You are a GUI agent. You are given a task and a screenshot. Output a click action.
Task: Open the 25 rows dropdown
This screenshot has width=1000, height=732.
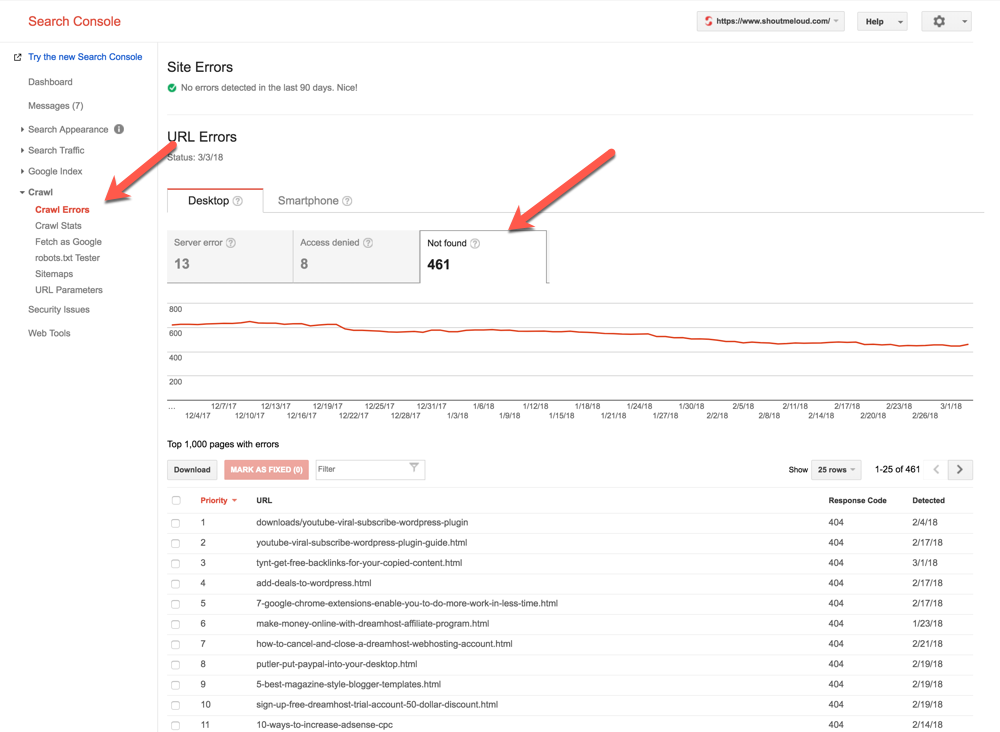click(x=836, y=469)
